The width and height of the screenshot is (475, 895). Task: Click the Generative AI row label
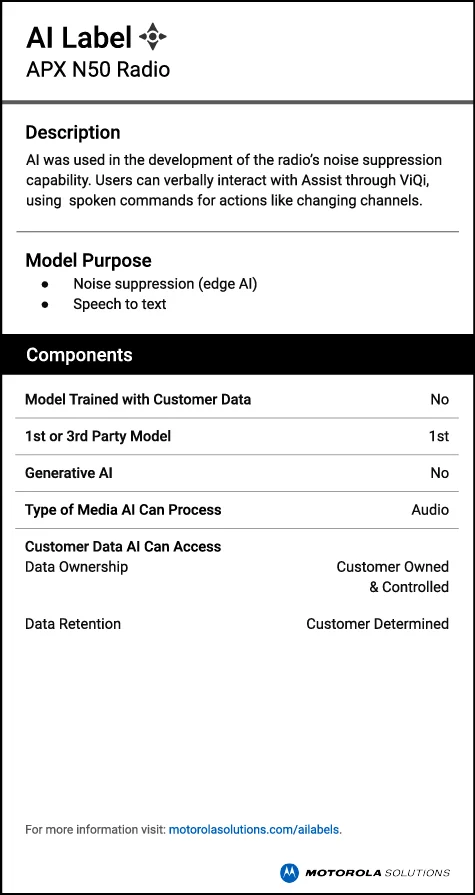[x=69, y=473]
